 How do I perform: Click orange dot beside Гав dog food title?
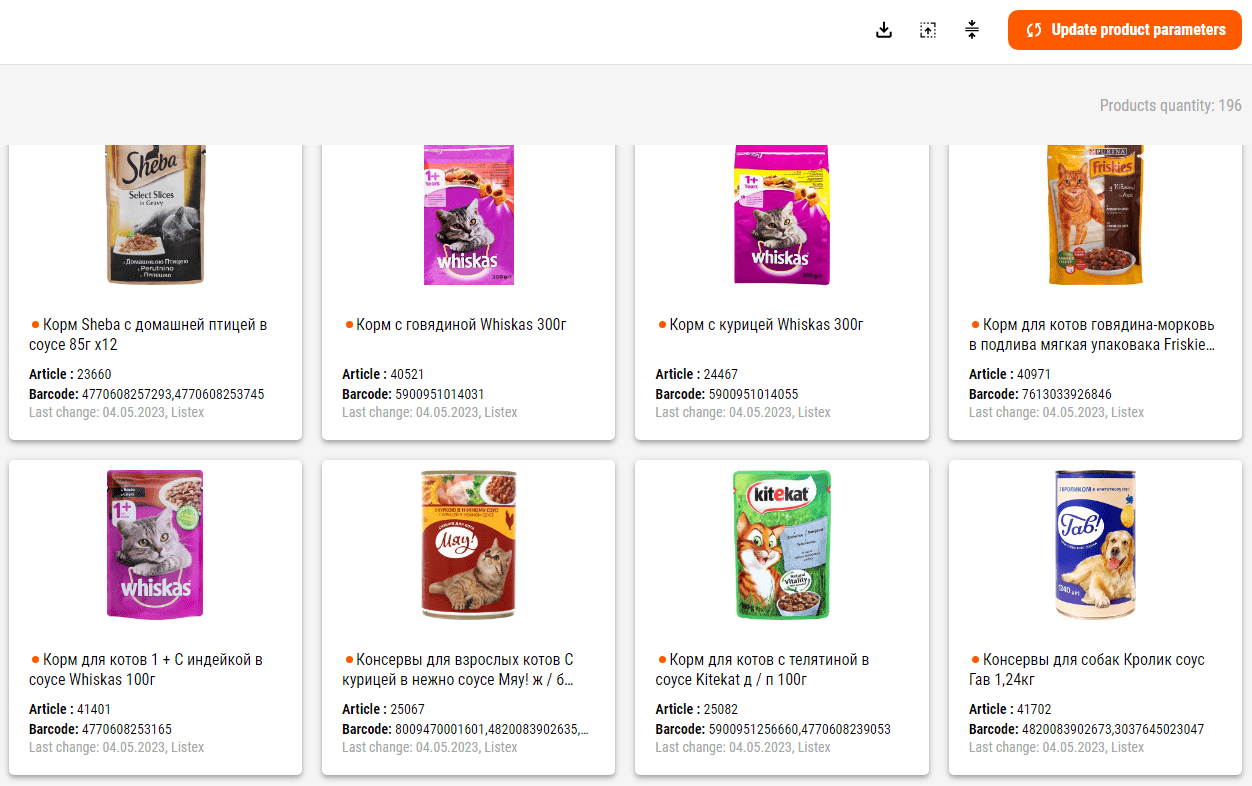click(x=975, y=660)
